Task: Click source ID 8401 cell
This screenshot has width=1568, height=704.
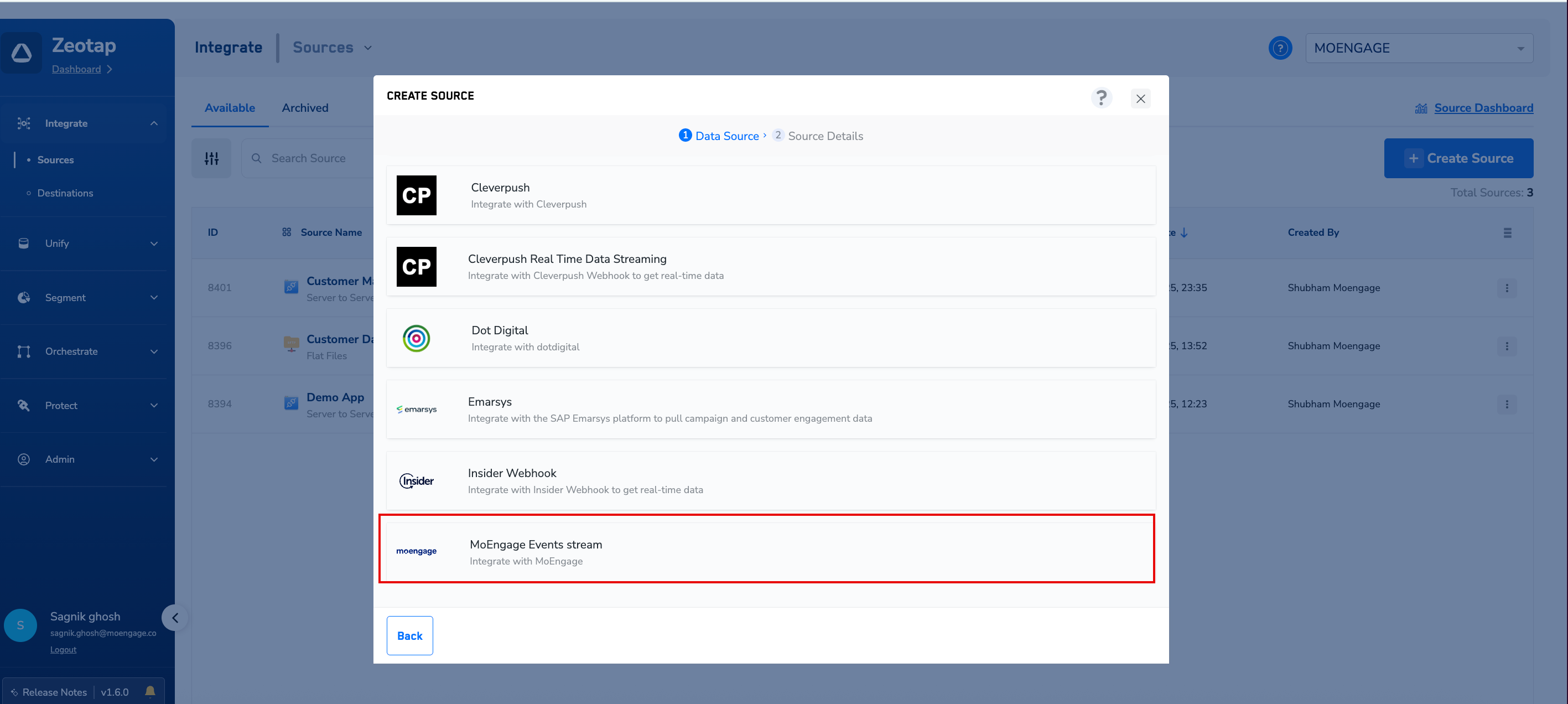Action: coord(219,288)
